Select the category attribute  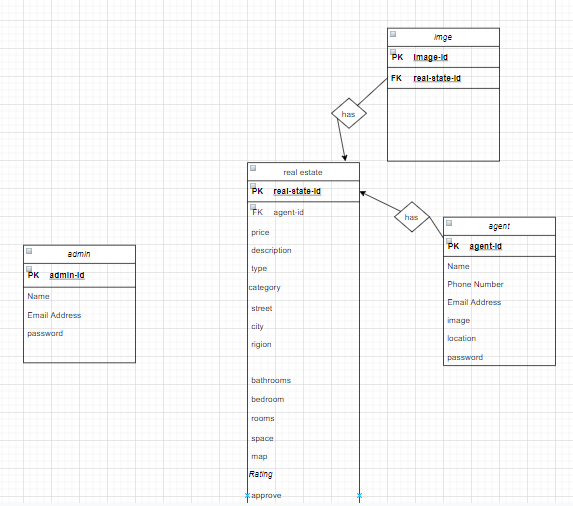(x=265, y=288)
